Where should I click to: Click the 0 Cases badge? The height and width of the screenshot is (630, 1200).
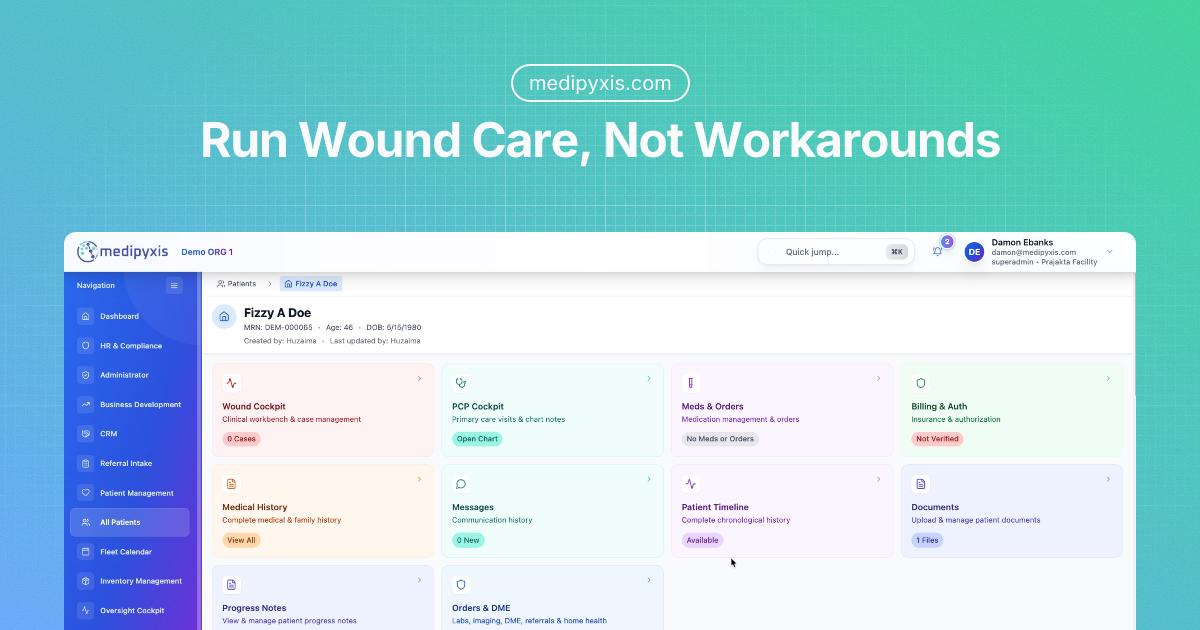pos(241,439)
